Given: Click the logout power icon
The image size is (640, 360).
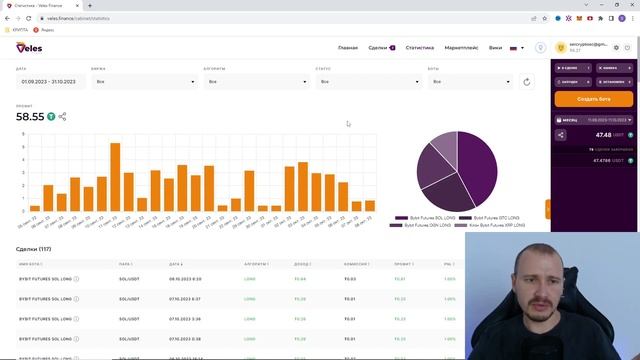Looking at the screenshot, I should (627, 48).
